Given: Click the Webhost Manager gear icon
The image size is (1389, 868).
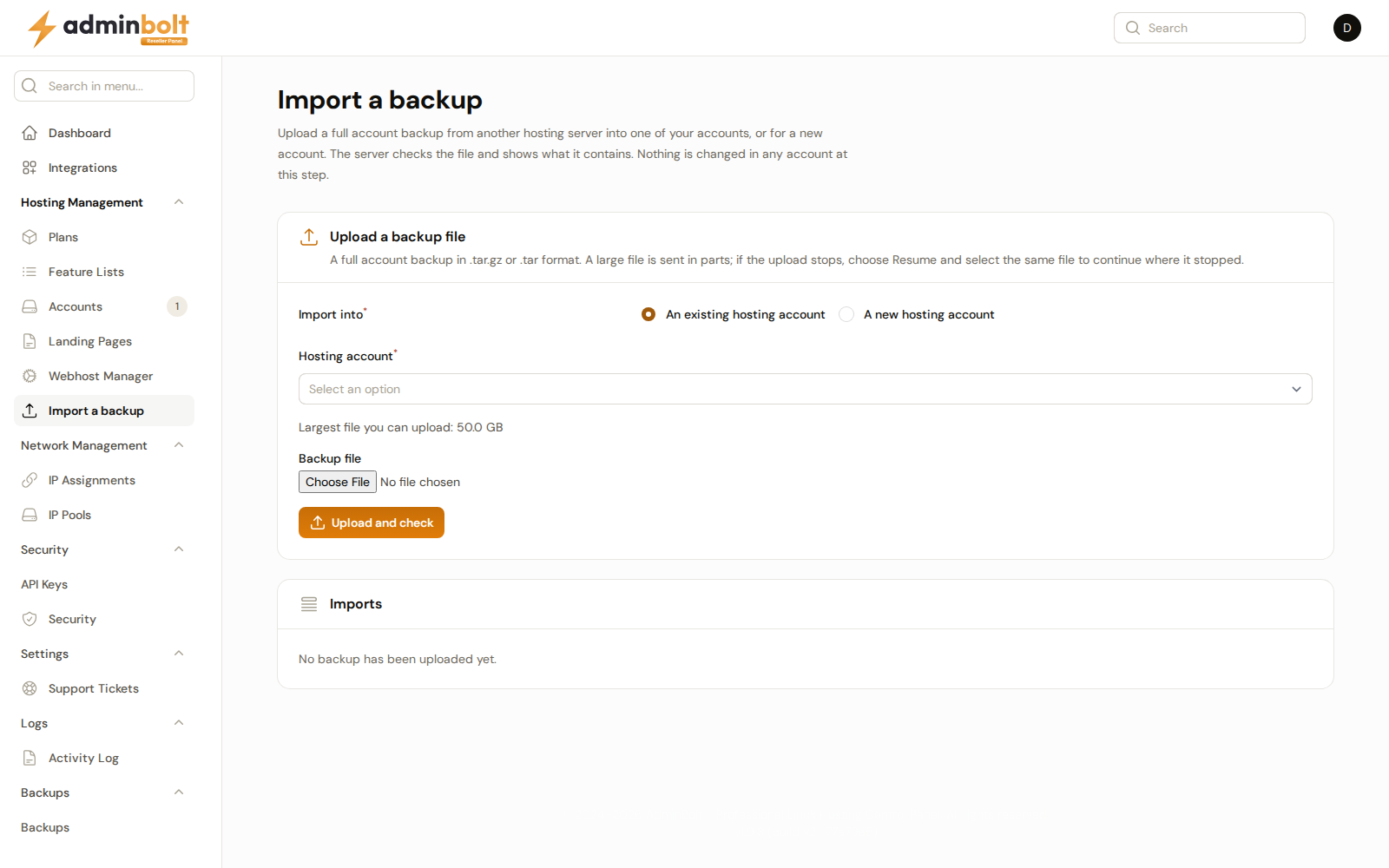Looking at the screenshot, I should (30, 376).
